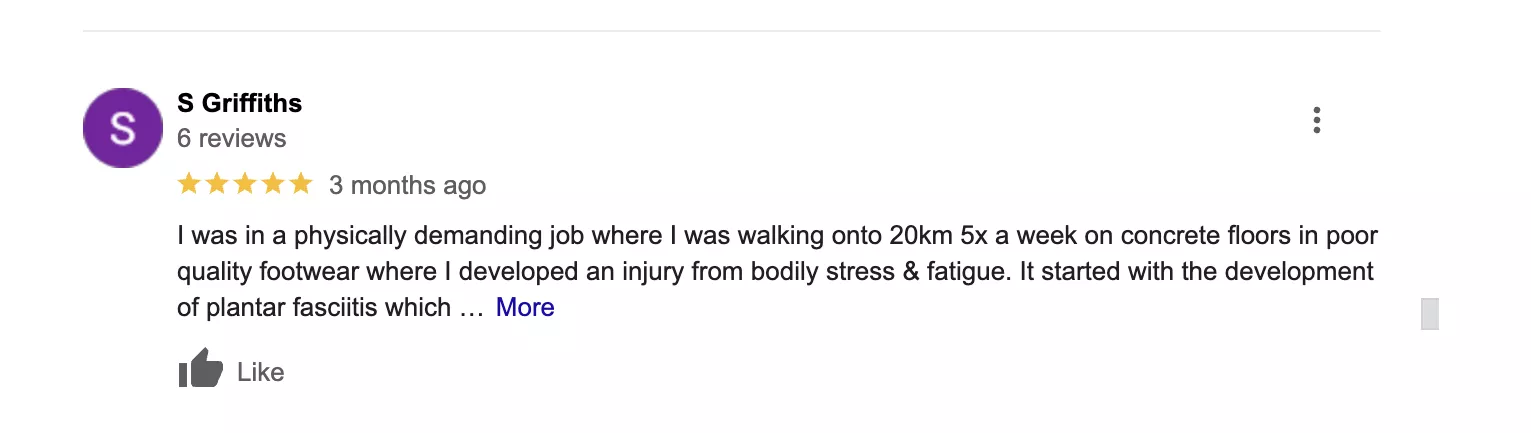Click the horizontal divider above the review
The height and width of the screenshot is (433, 1531).
click(731, 31)
